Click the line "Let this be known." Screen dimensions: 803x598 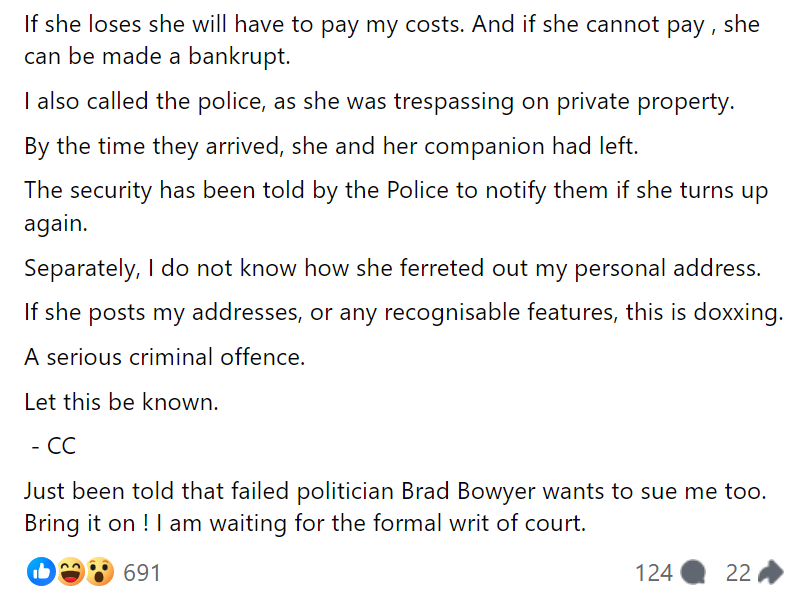[x=121, y=403]
